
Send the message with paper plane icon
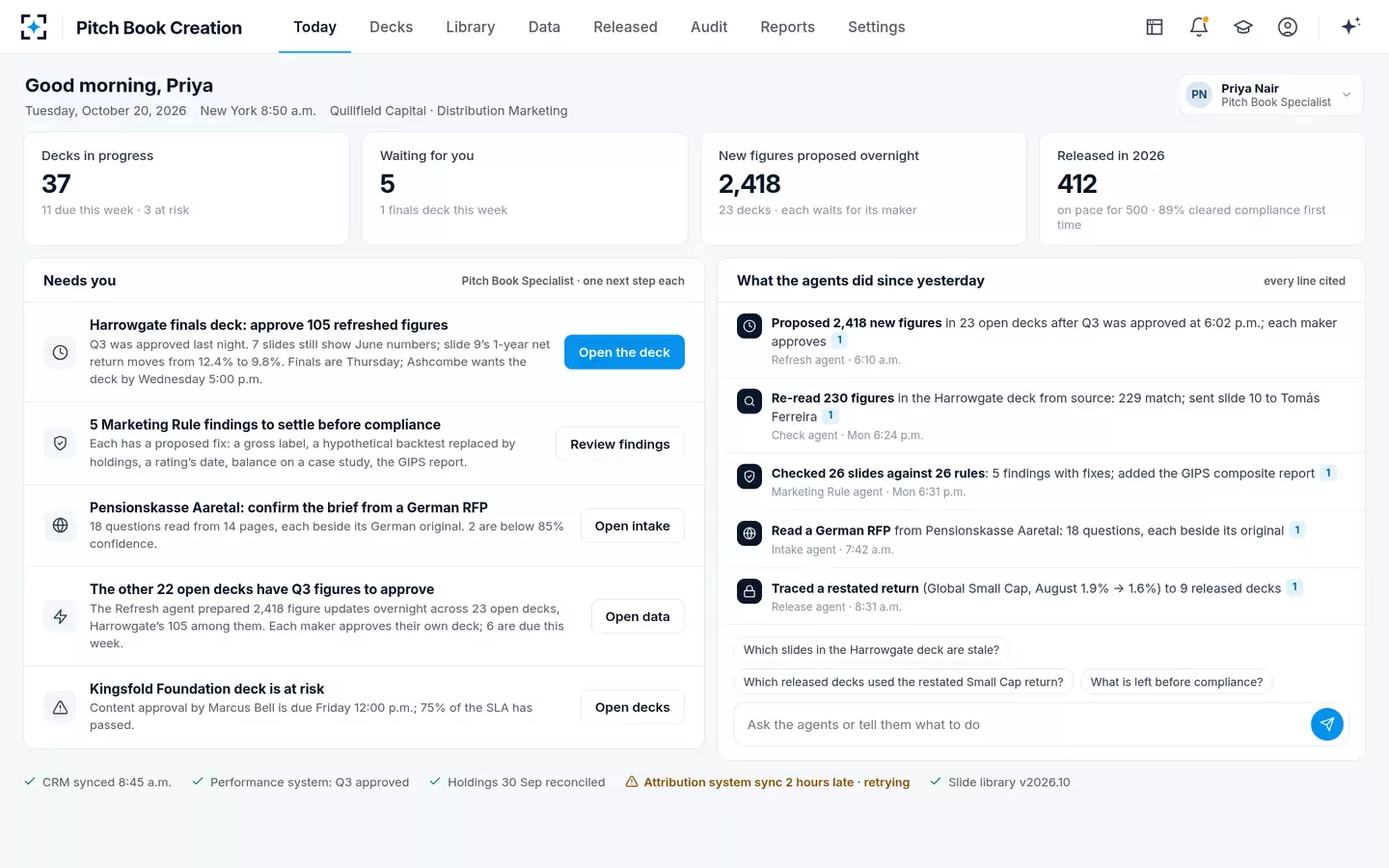(1327, 724)
